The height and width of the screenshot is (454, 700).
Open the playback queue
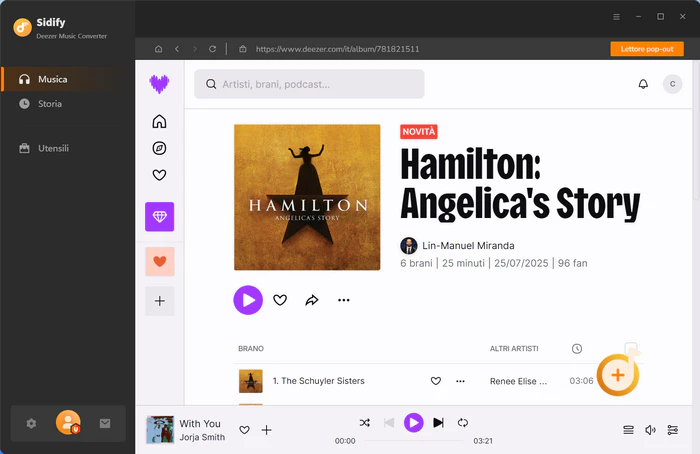coord(628,430)
